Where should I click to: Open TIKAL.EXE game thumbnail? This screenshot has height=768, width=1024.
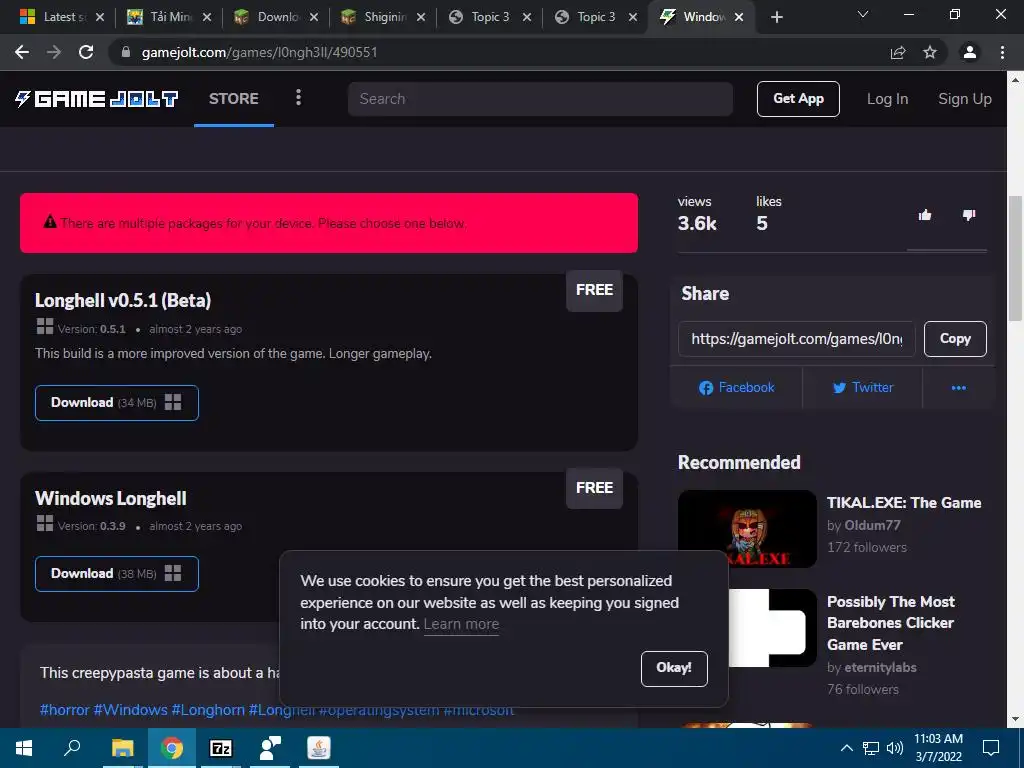(747, 528)
